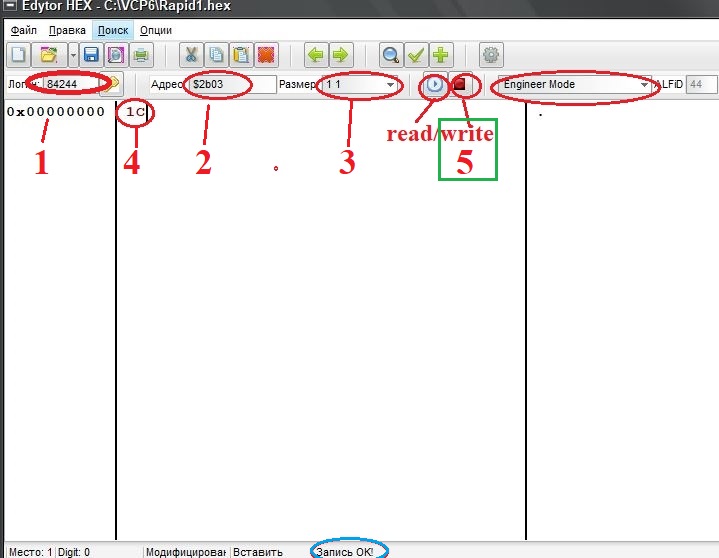Paste with clipboard icon
The height and width of the screenshot is (558, 719).
coord(241,55)
